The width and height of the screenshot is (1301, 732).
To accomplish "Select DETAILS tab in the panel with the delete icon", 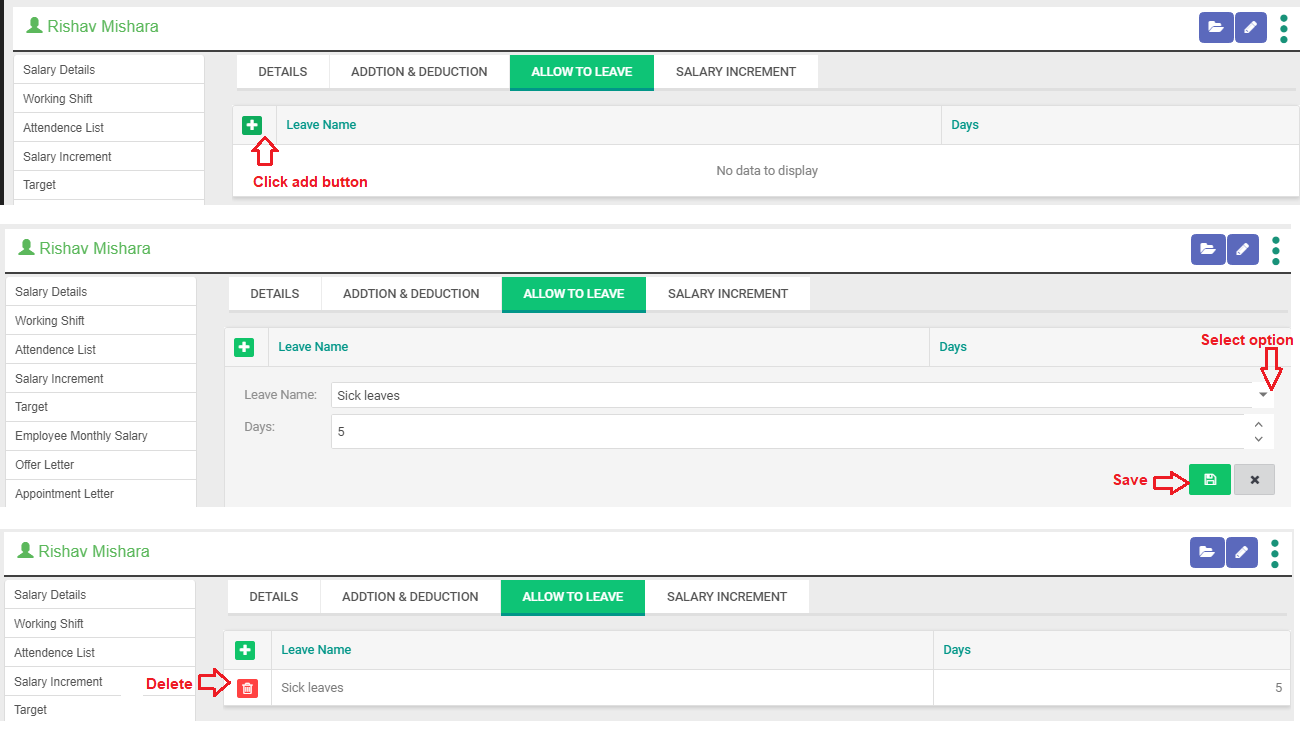I will tap(273, 597).
